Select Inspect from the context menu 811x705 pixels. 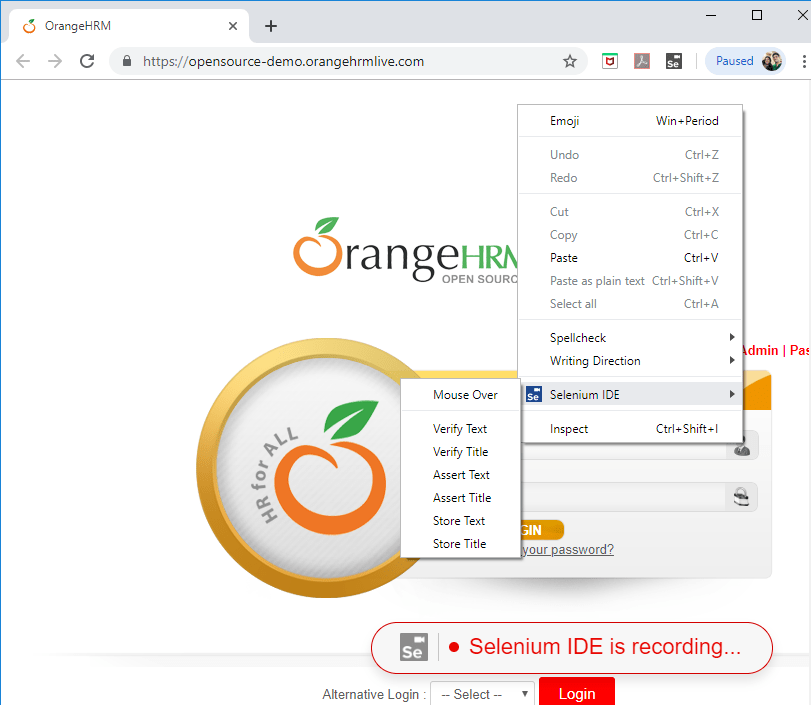569,428
